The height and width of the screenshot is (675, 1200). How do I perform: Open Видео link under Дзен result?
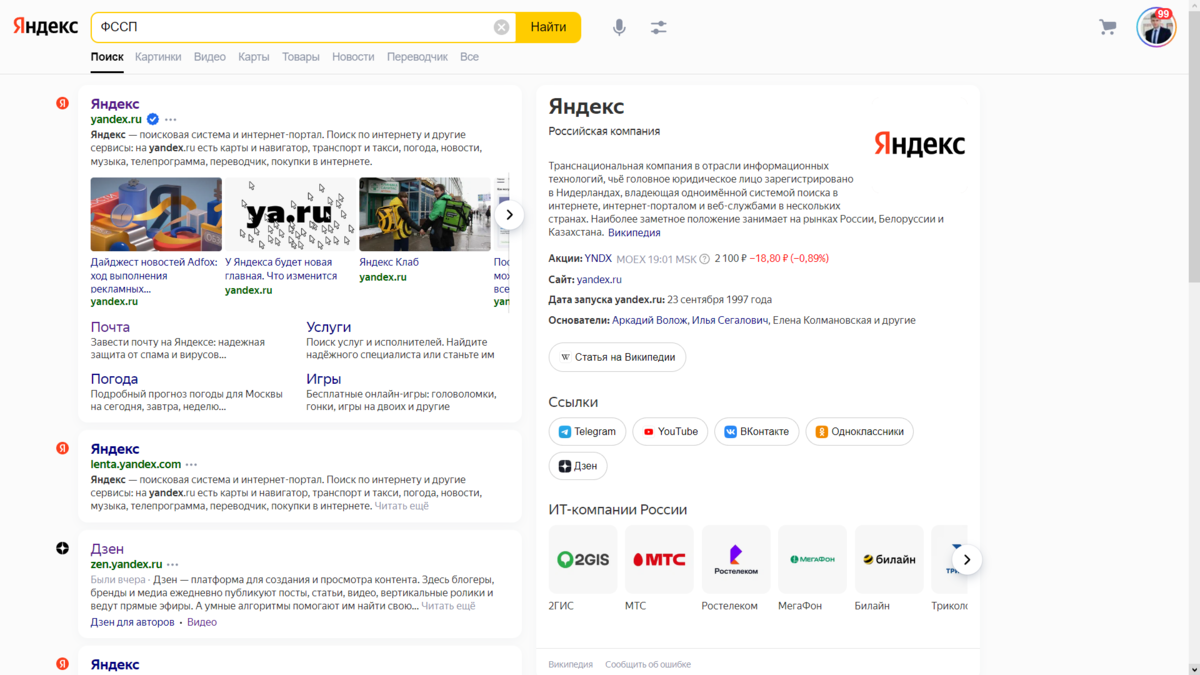coord(202,622)
